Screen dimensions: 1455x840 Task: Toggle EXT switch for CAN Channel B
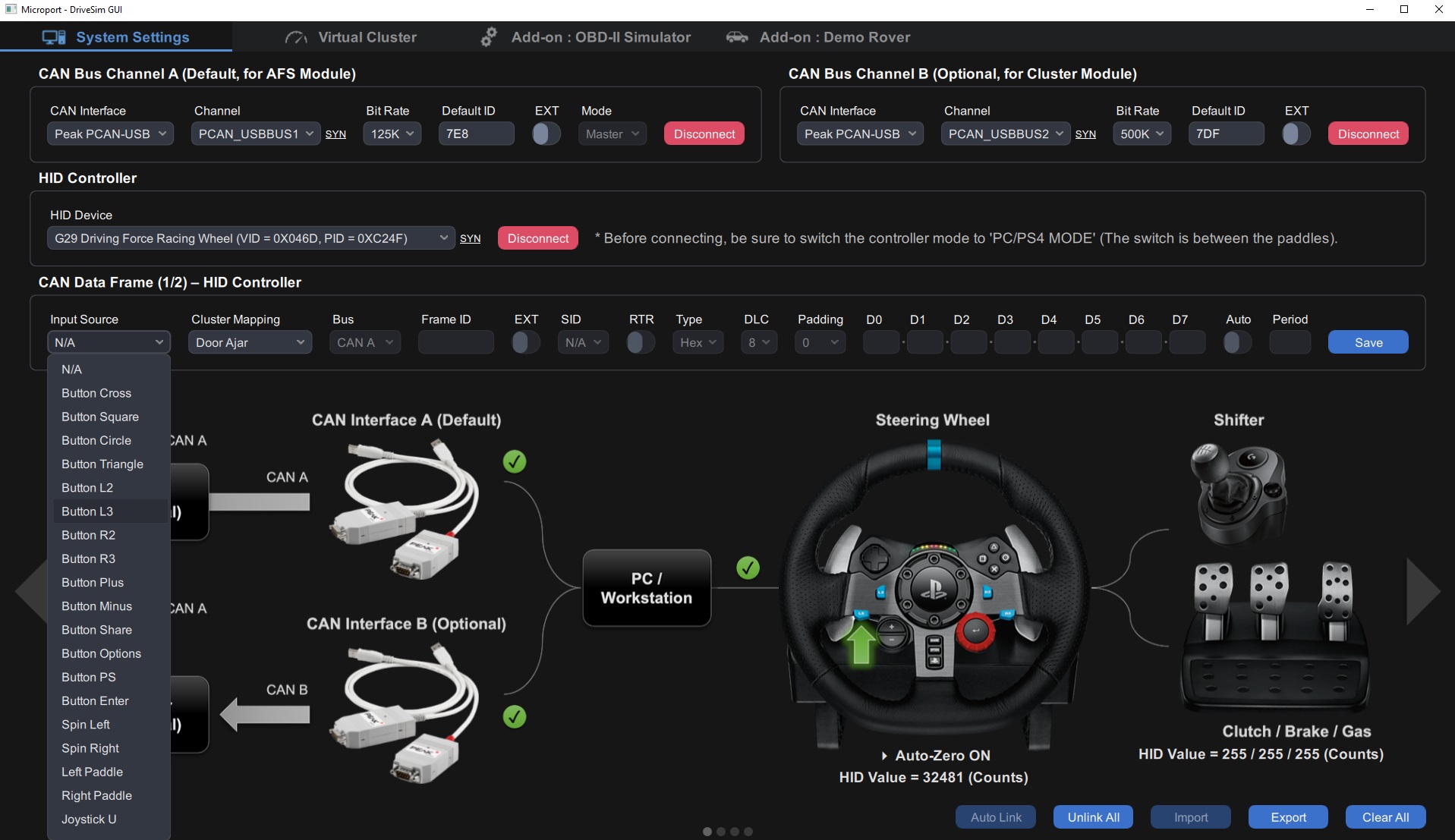coord(1296,134)
